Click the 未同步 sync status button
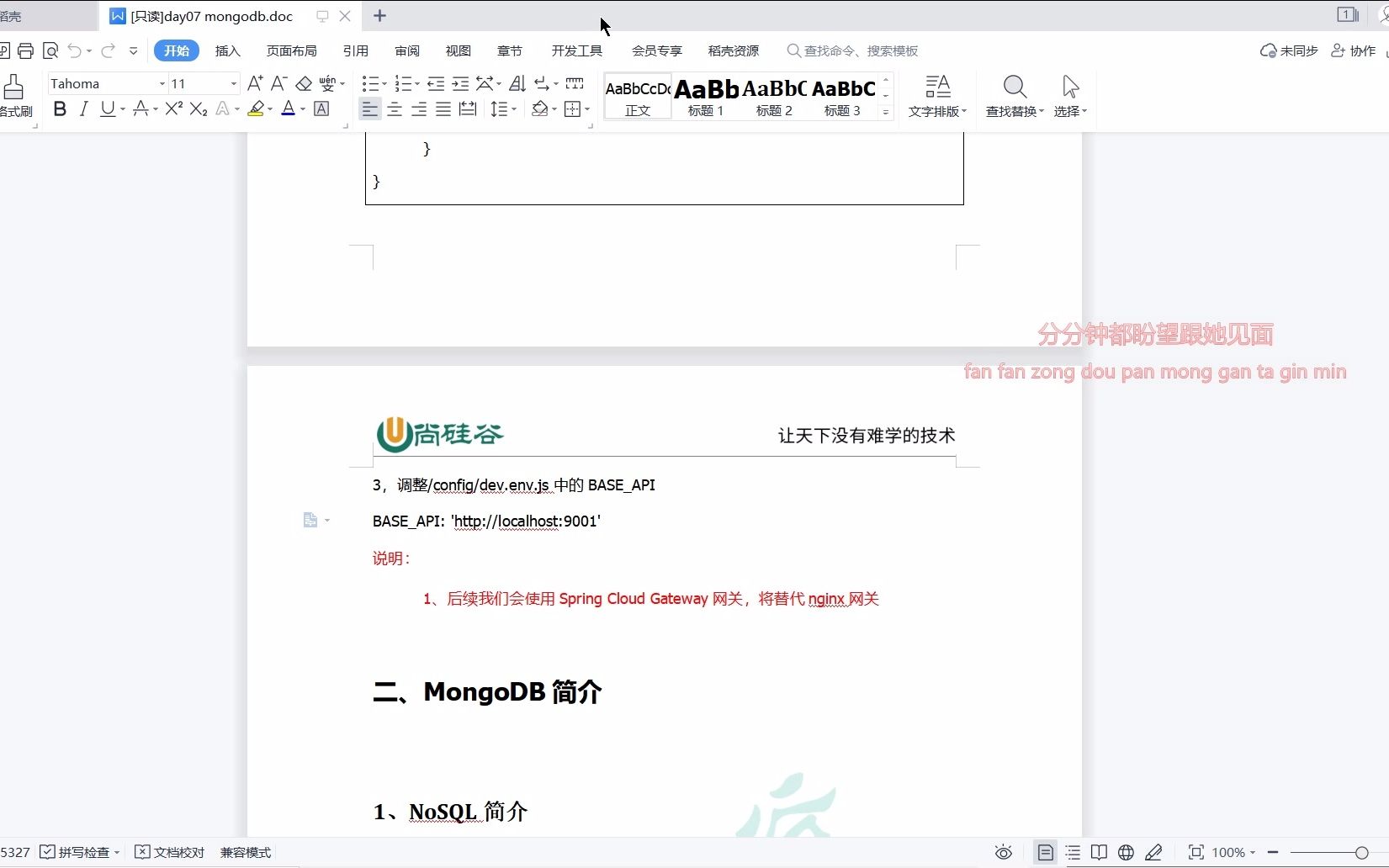This screenshot has height=868, width=1389. 1289,50
